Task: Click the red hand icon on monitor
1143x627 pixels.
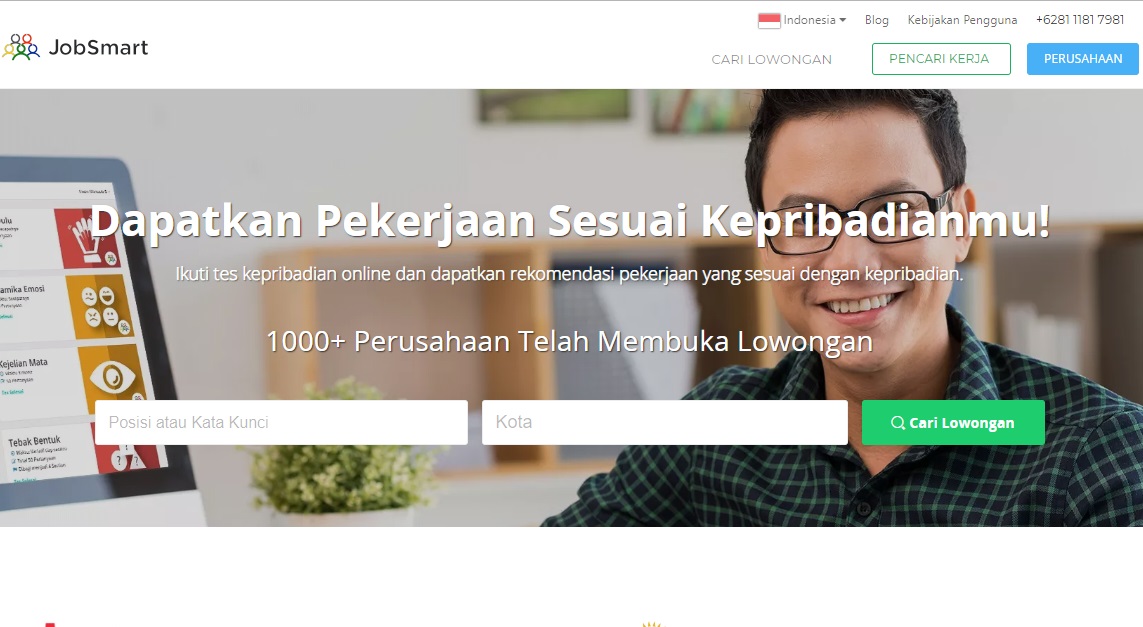Action: [89, 238]
